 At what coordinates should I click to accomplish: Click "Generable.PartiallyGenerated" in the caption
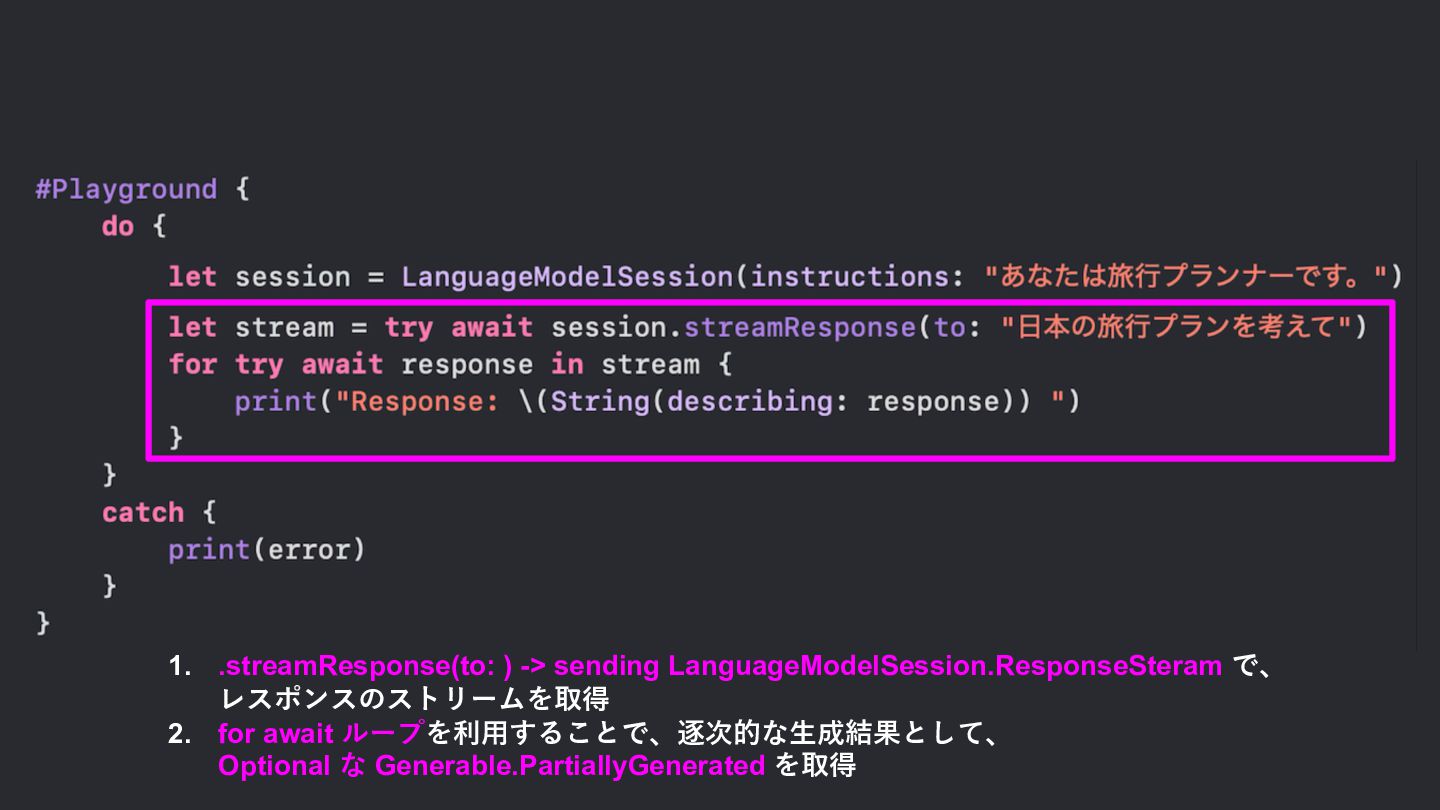(570, 766)
